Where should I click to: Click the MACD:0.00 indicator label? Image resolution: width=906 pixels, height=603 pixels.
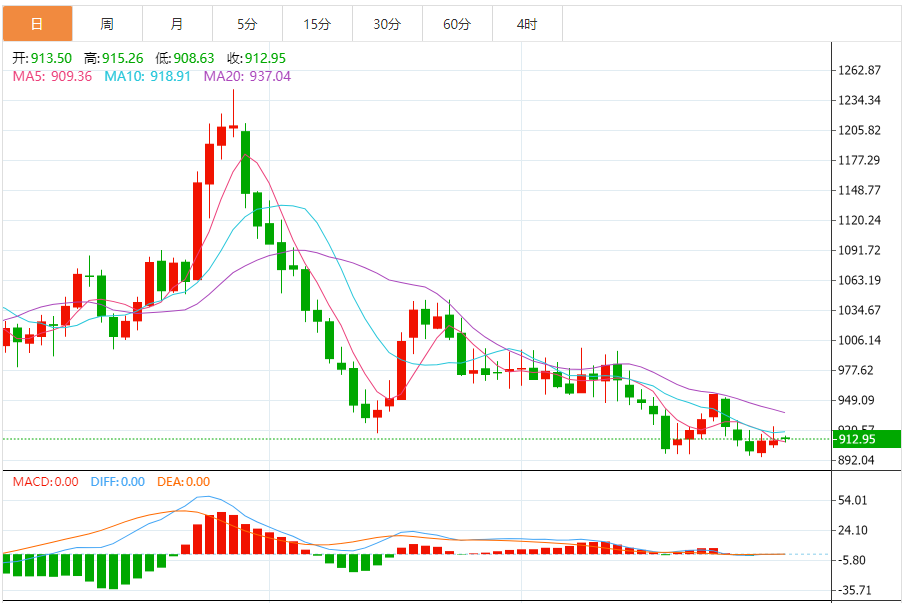click(x=46, y=482)
